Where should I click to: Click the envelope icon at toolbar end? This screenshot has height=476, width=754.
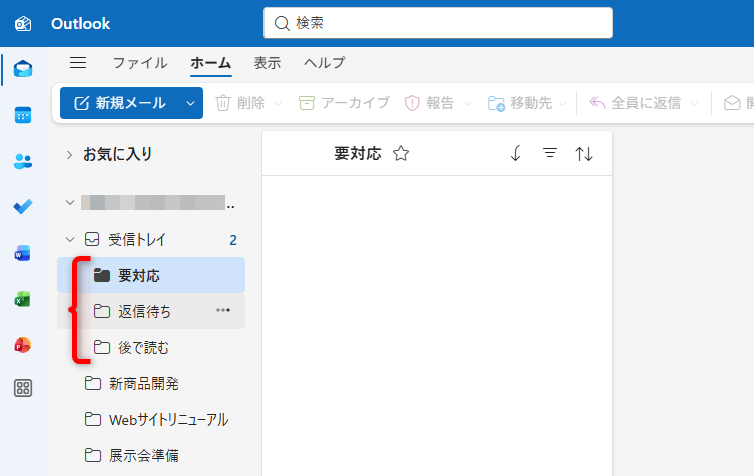(x=732, y=103)
